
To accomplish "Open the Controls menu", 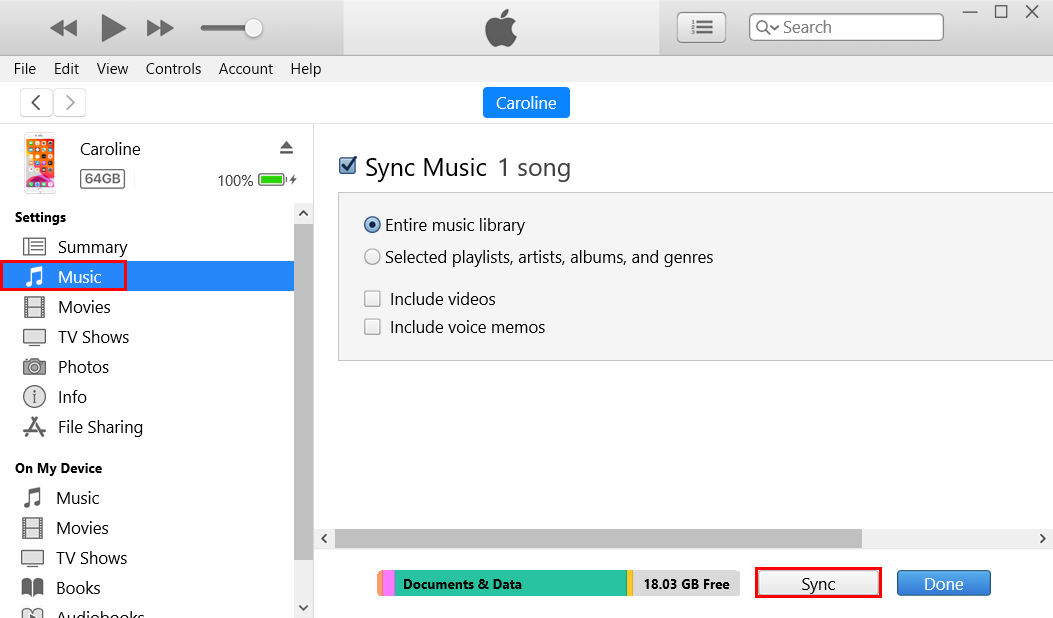I will tap(173, 69).
